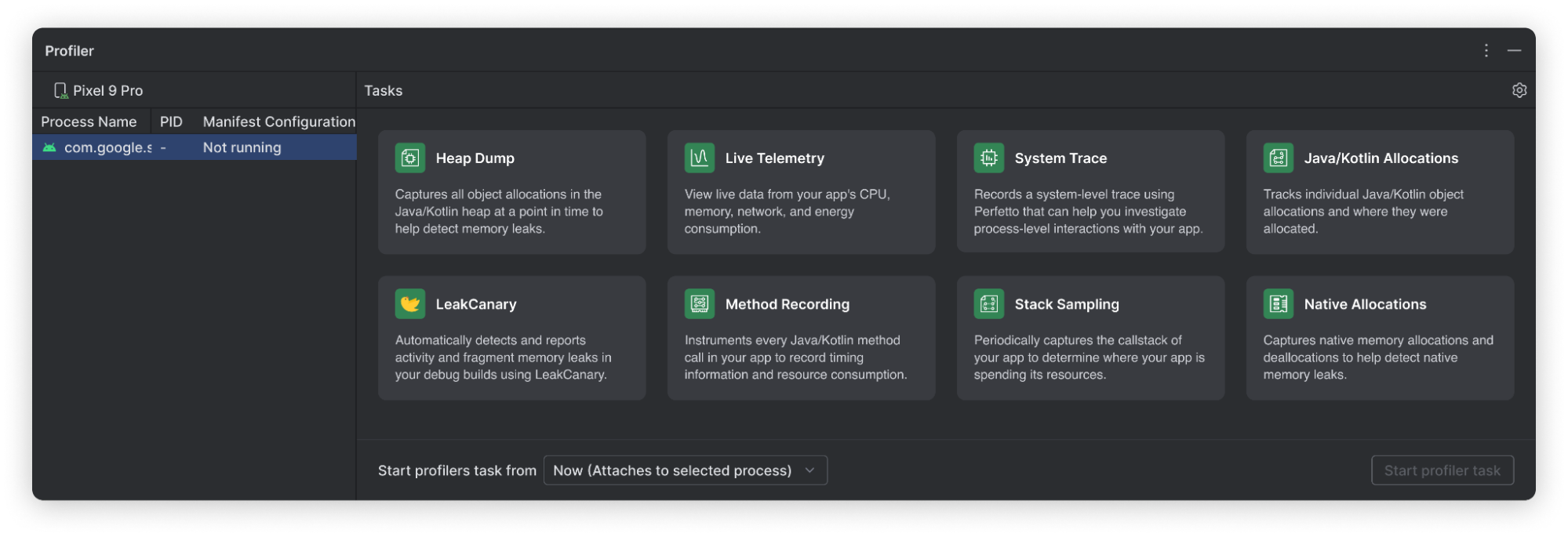The height and width of the screenshot is (537, 1568).
Task: Open the Start profilers task from dropdown
Action: [686, 470]
